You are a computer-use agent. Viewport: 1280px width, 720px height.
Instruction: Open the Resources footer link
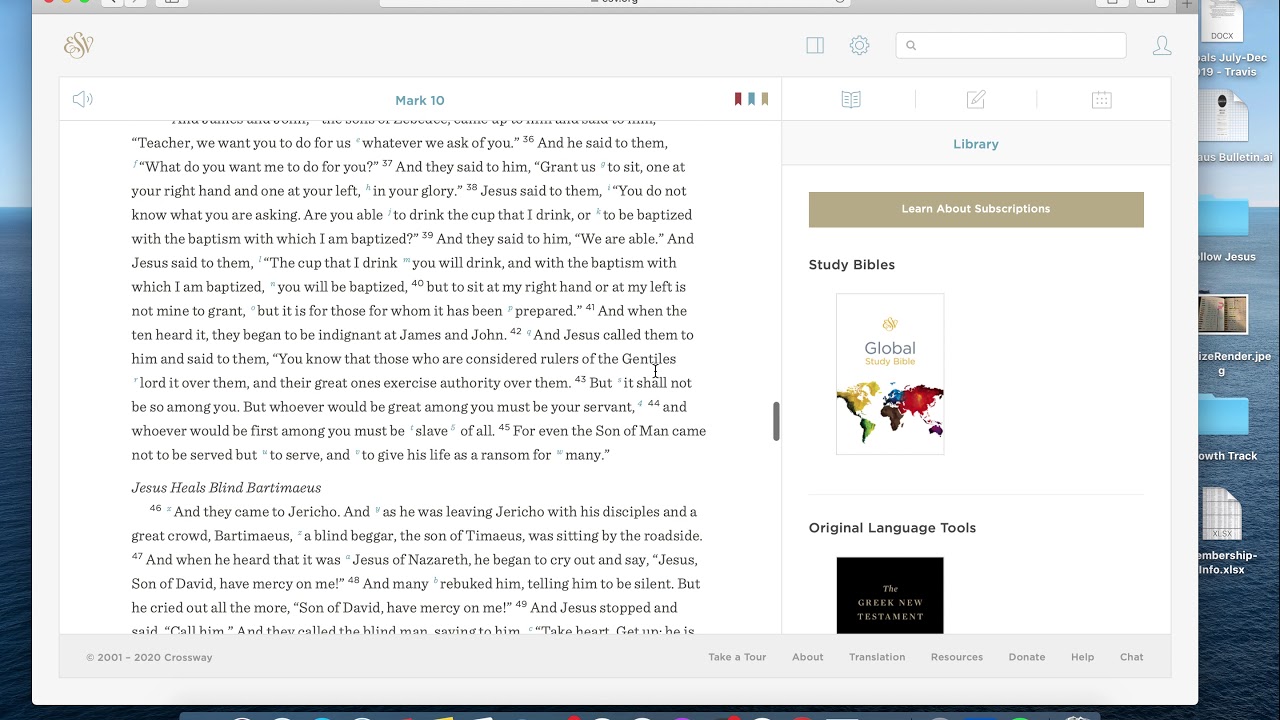point(957,657)
